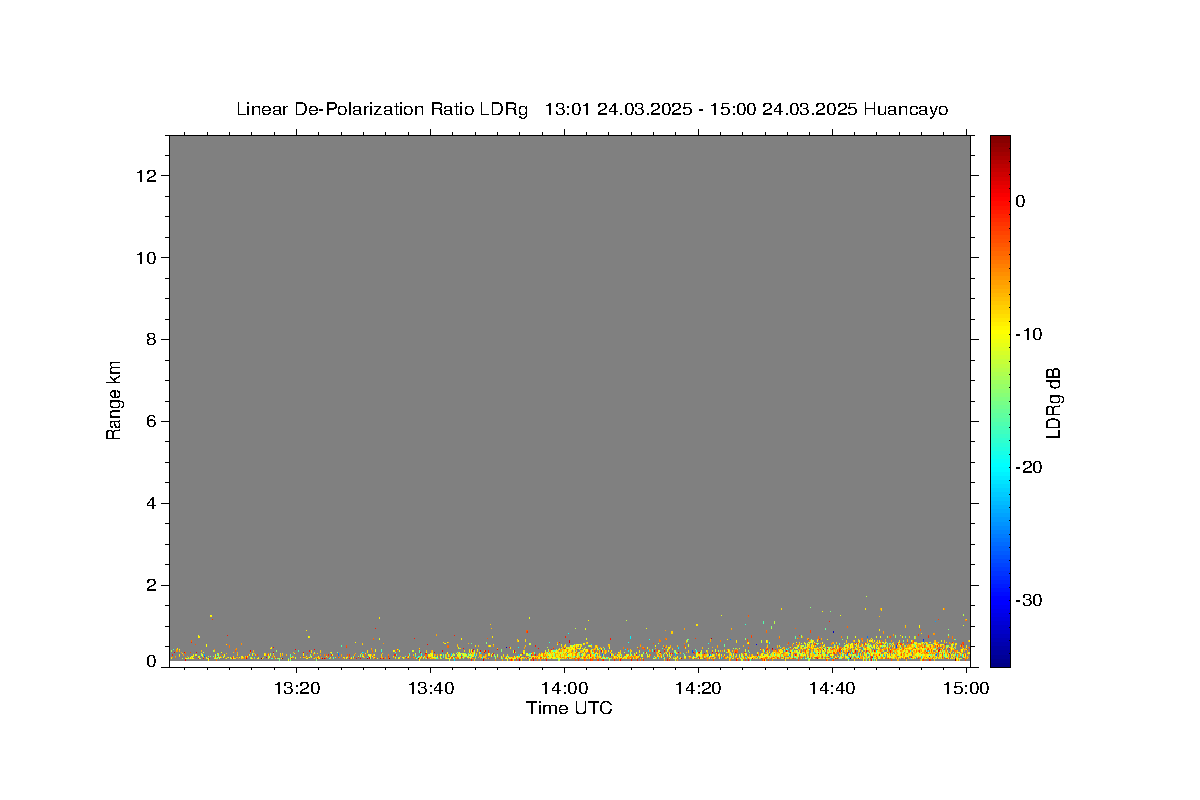
Task: Click the range tick label '12'
Action: (147, 176)
